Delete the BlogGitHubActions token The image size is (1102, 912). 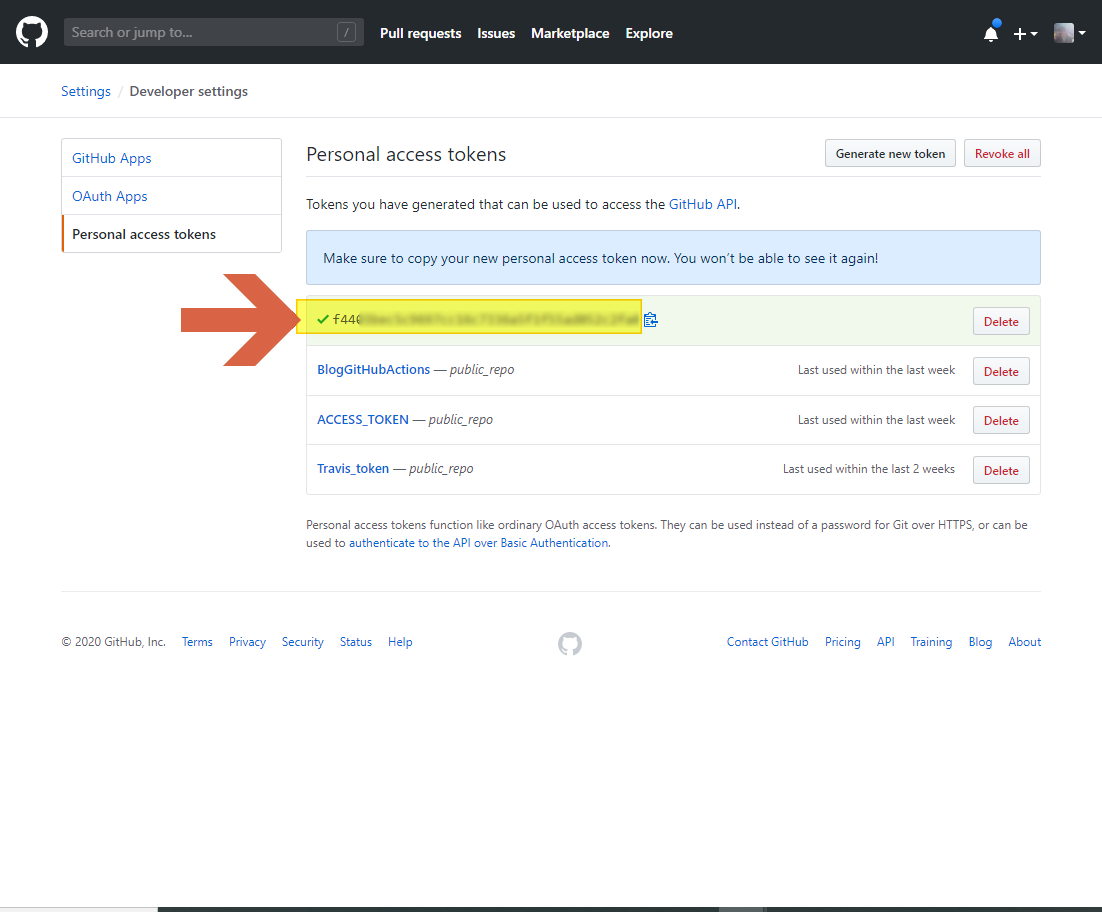1001,371
